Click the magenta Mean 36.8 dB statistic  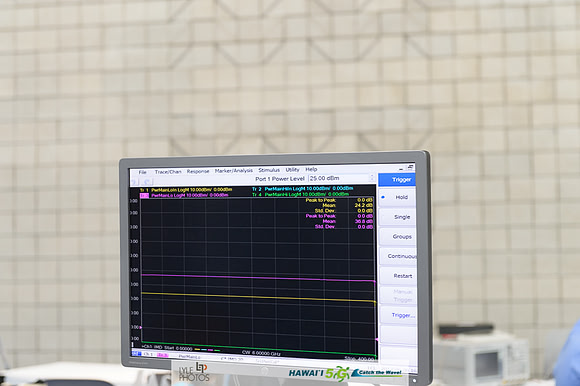tap(347, 221)
